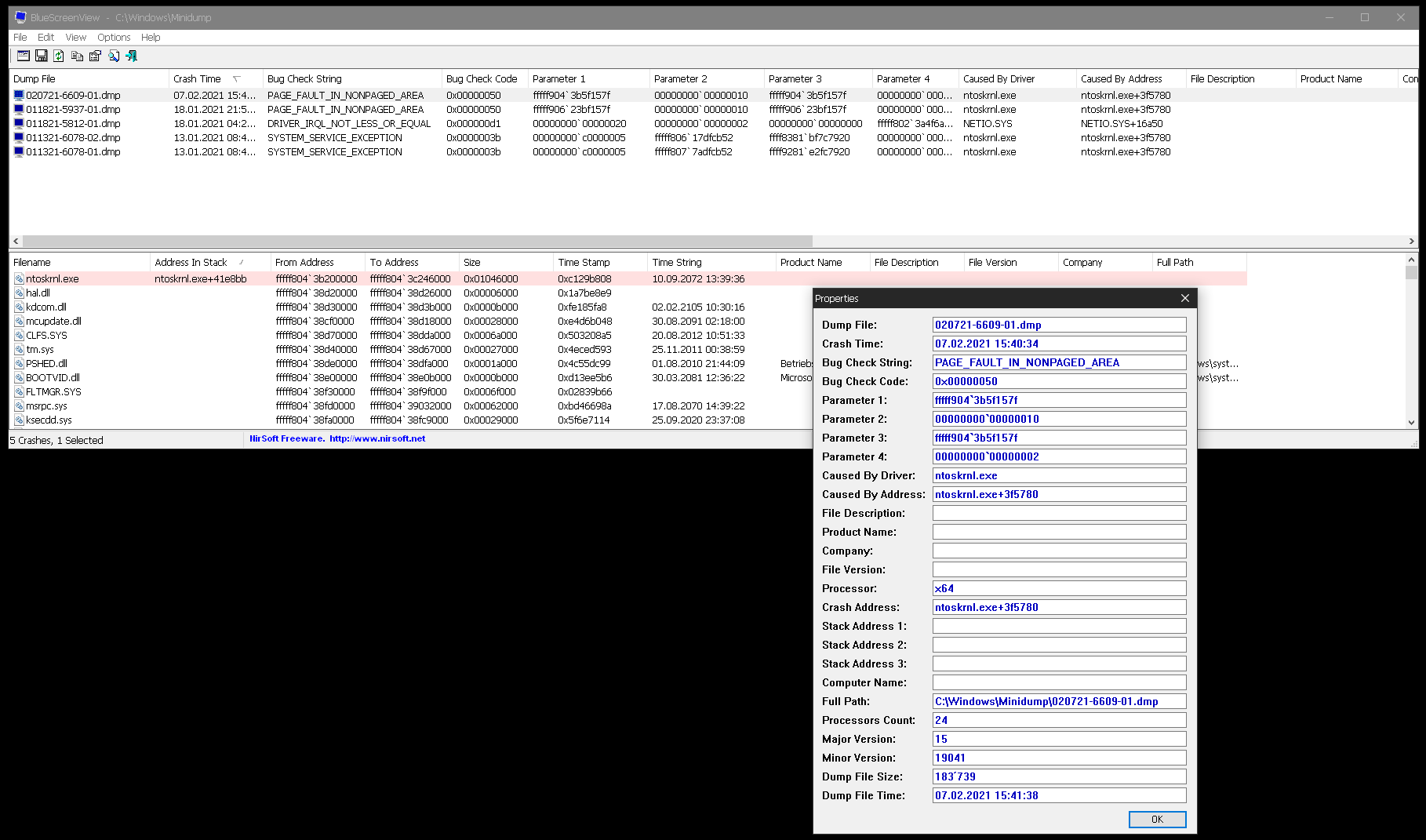Click the BOOTVID.dll file icon
1426x840 pixels.
tap(19, 377)
